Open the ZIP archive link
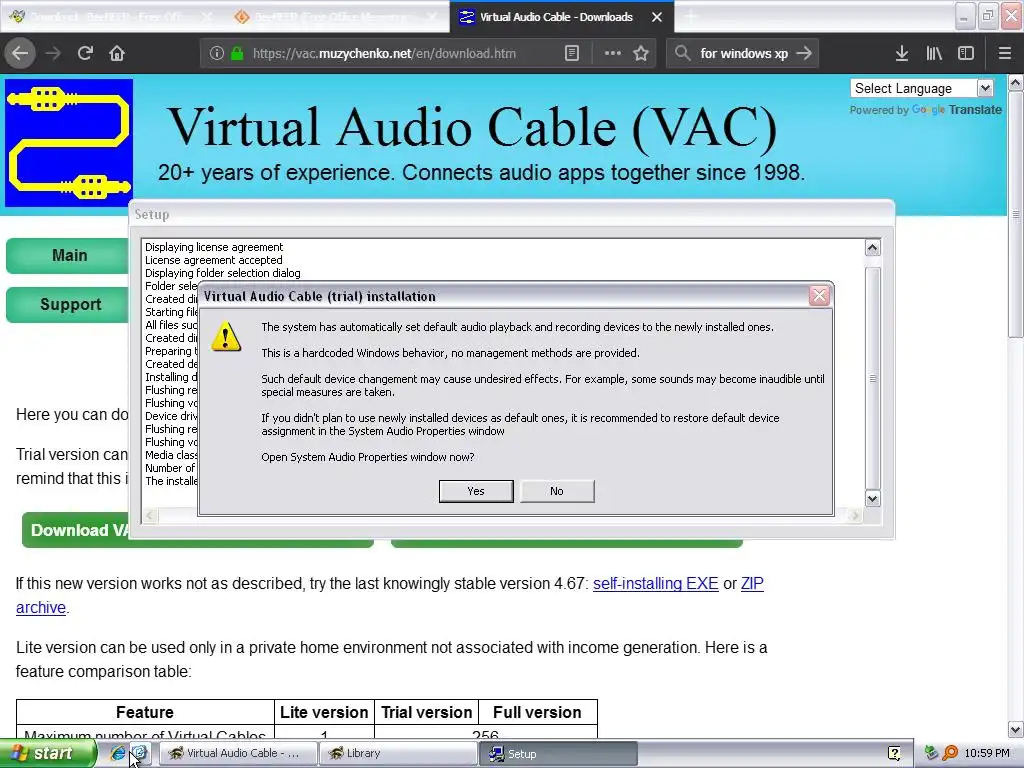 (x=752, y=583)
